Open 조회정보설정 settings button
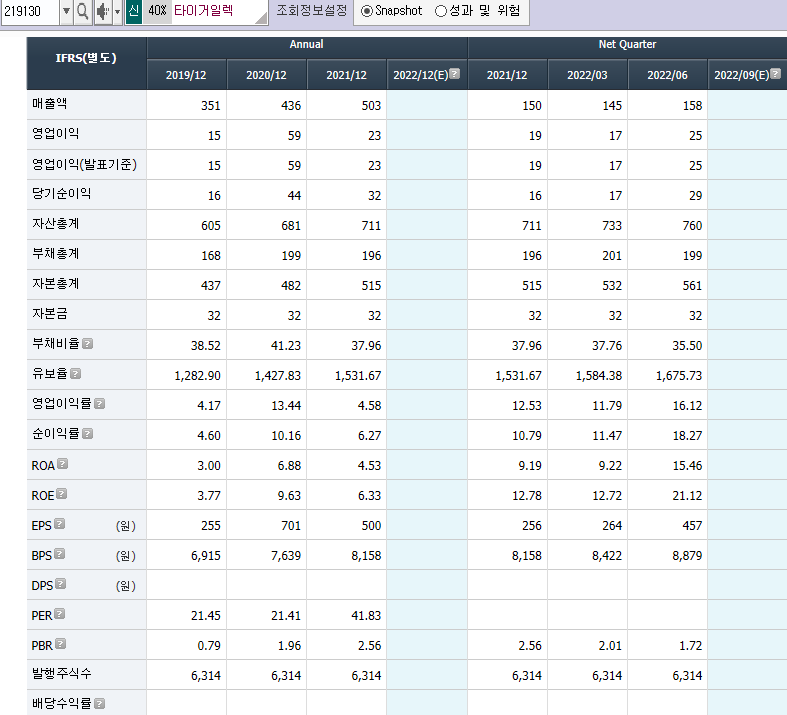Viewport: 787px width, 715px height. tap(311, 11)
